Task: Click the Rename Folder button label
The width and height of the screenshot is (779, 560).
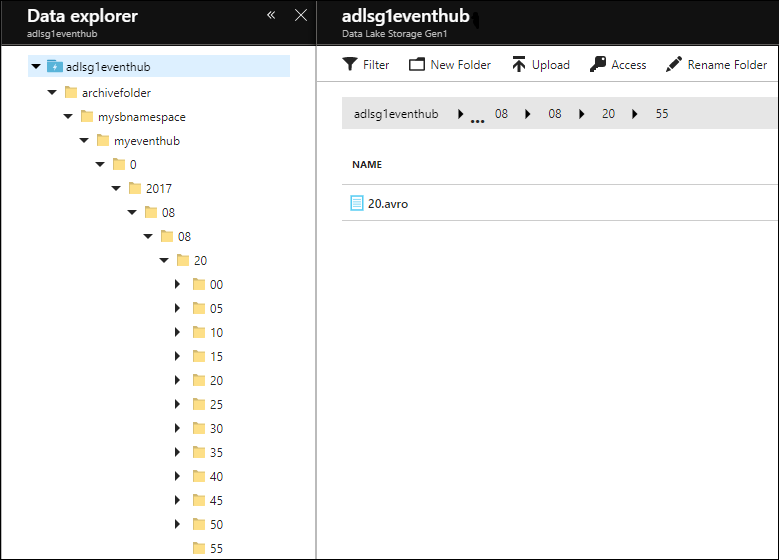Action: point(727,65)
